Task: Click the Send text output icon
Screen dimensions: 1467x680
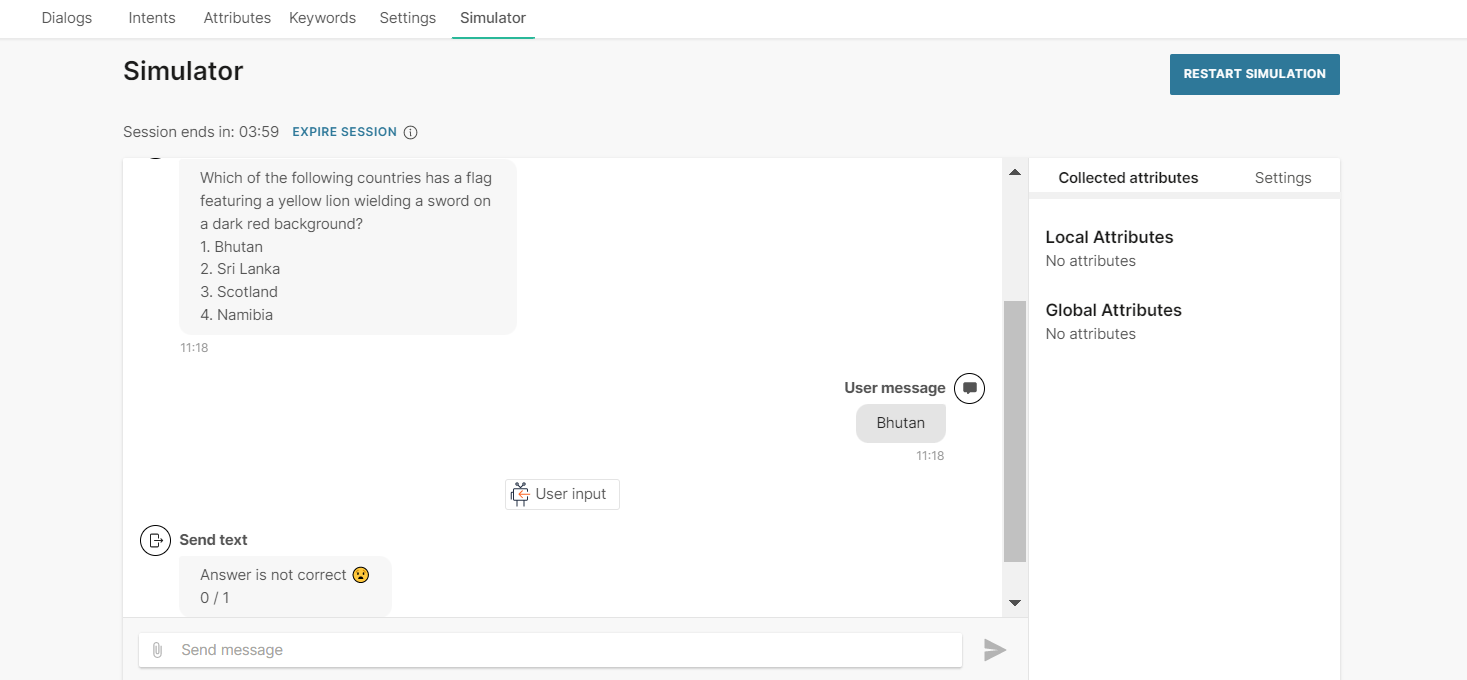Action: [x=155, y=540]
